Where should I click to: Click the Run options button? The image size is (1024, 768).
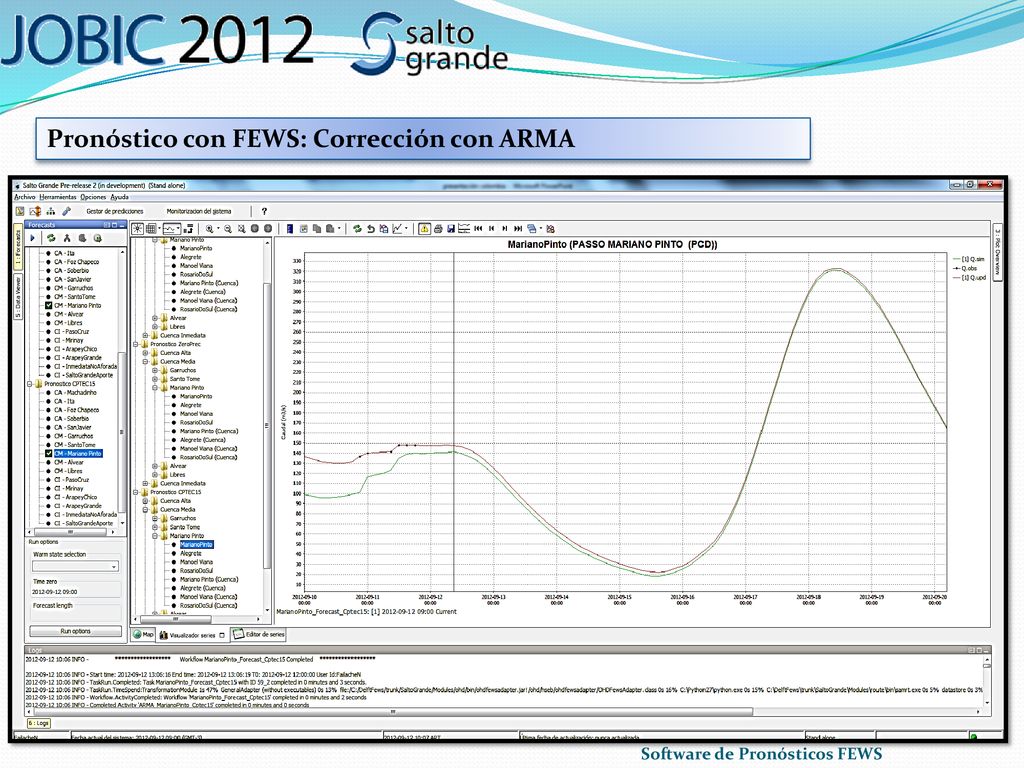click(x=75, y=631)
